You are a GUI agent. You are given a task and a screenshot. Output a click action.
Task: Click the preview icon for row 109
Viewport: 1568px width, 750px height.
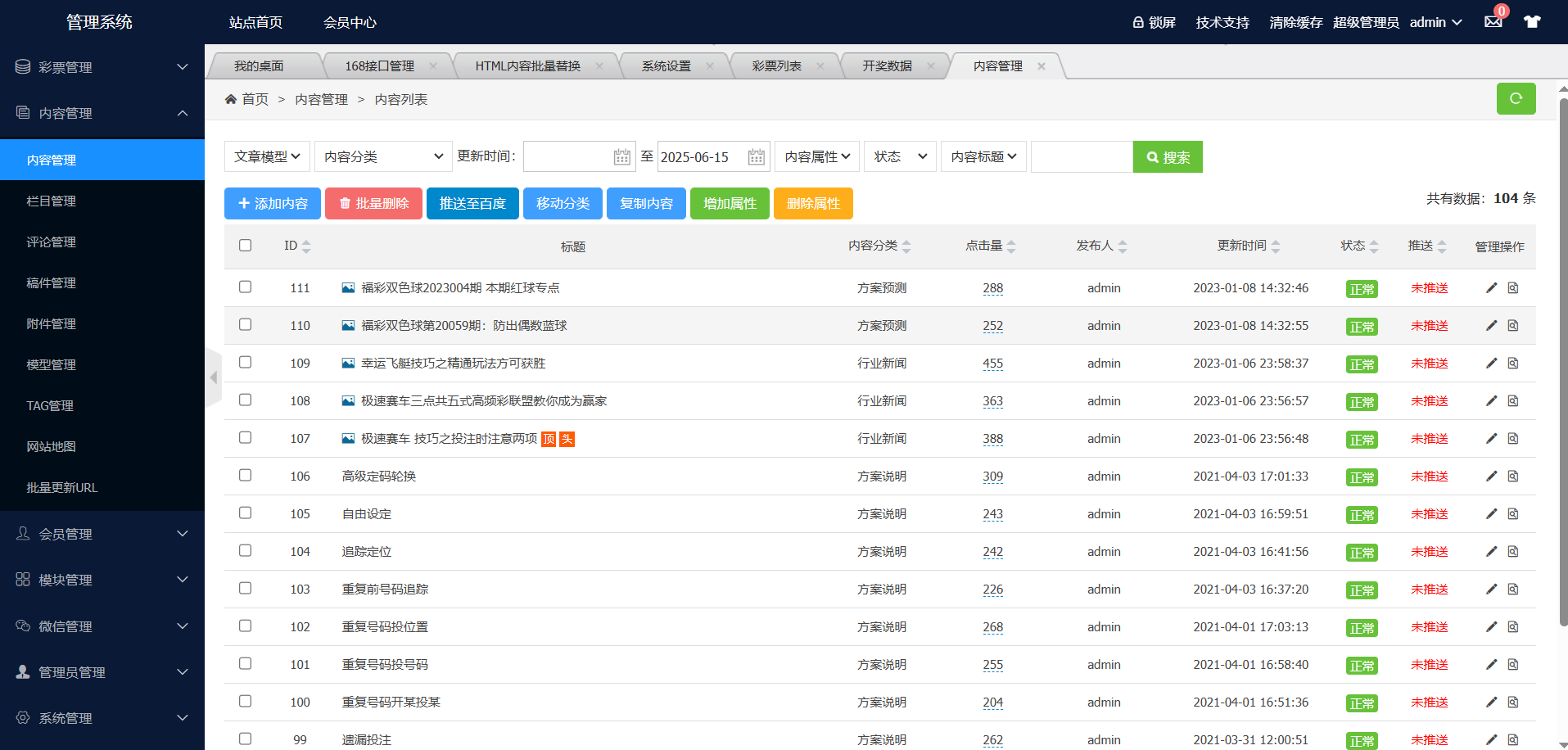pyautogui.click(x=1513, y=363)
